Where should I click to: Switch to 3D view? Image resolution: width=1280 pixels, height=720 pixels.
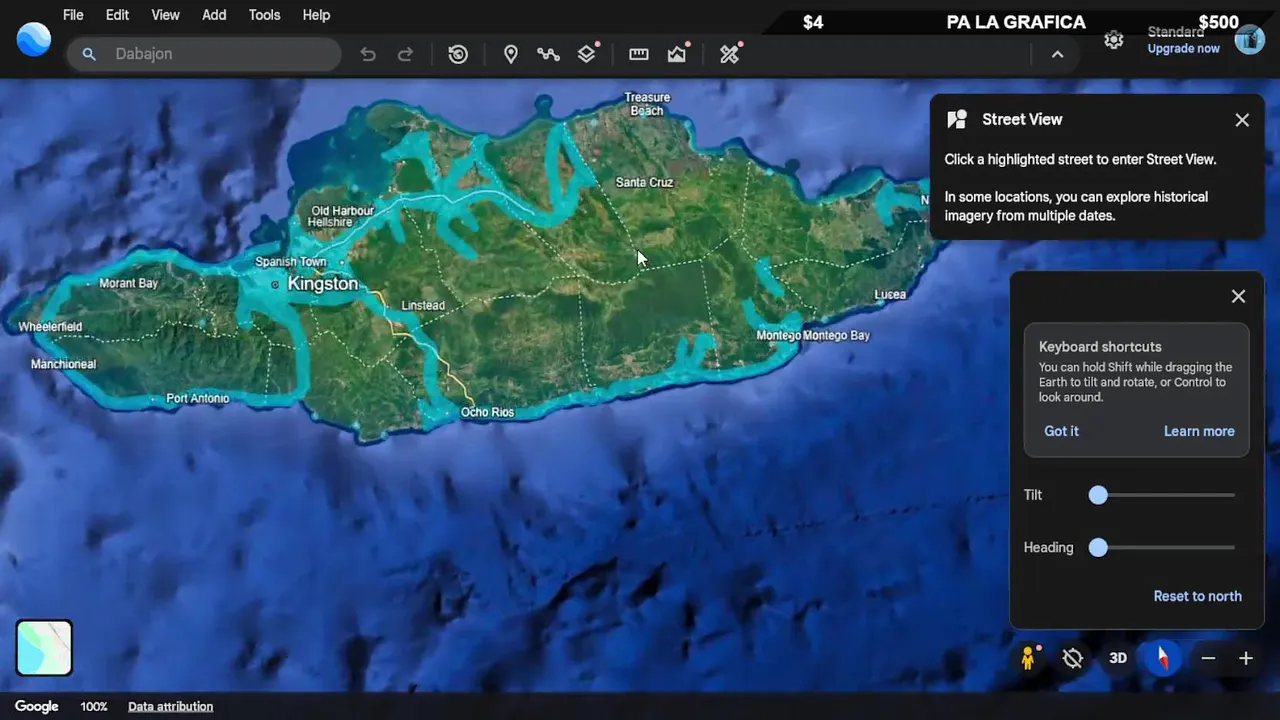(x=1118, y=658)
